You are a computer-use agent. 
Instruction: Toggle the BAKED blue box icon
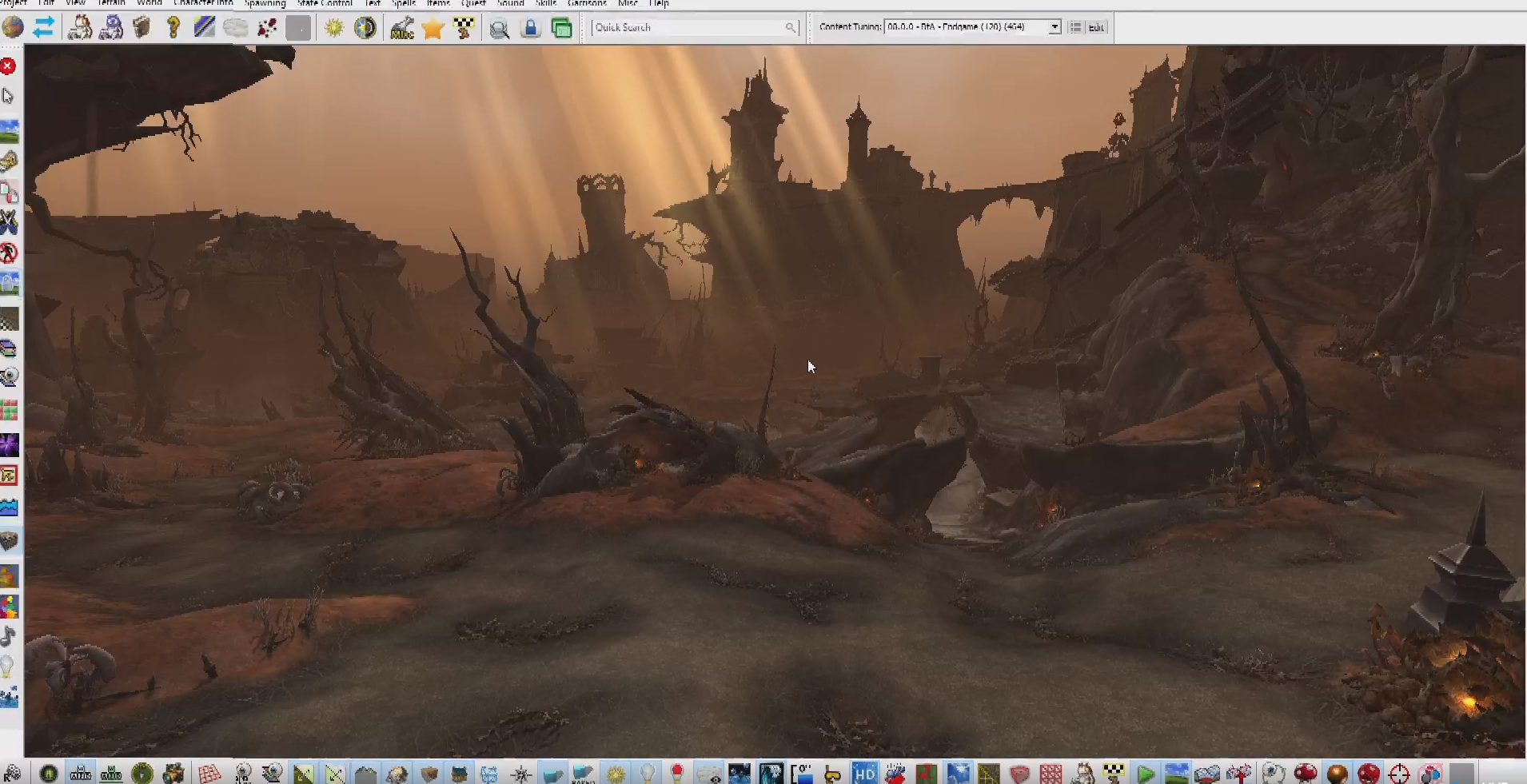coord(584,774)
